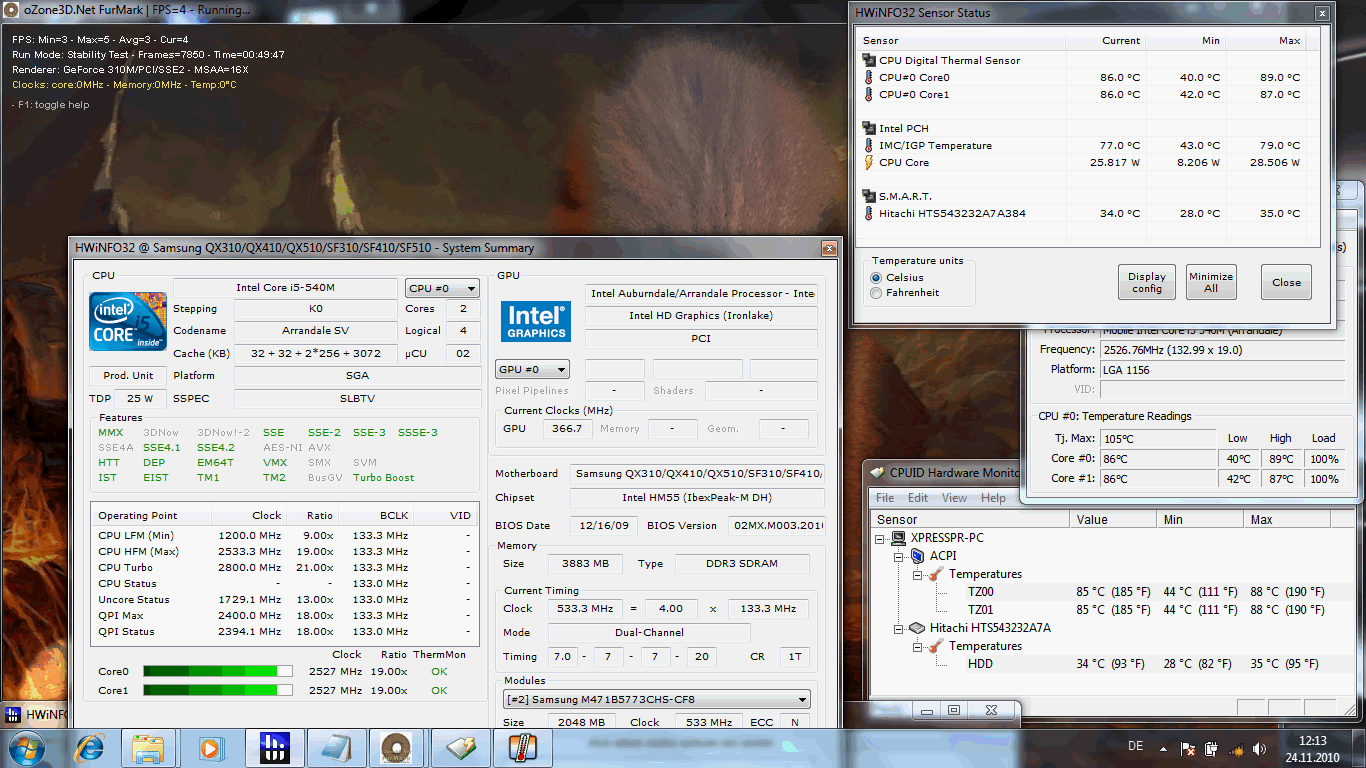Click the Hitachi hard drive icon in HWMonitor
Screen dimensions: 1366x768
917,628
